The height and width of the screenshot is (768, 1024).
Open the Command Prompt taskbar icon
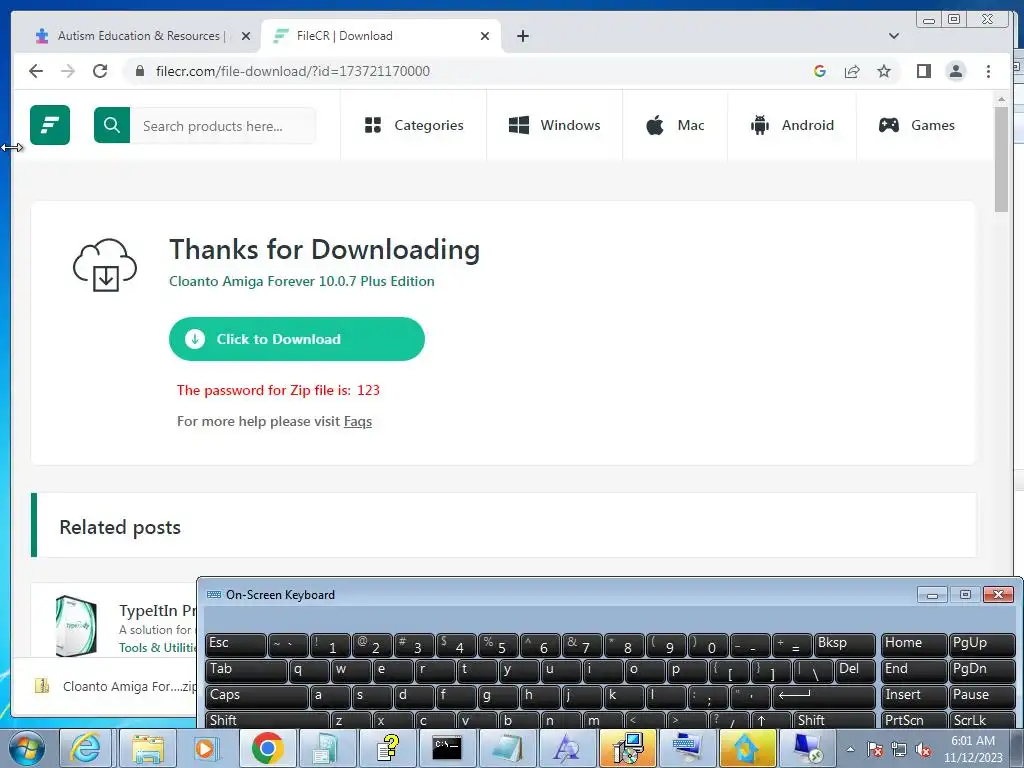tap(447, 748)
